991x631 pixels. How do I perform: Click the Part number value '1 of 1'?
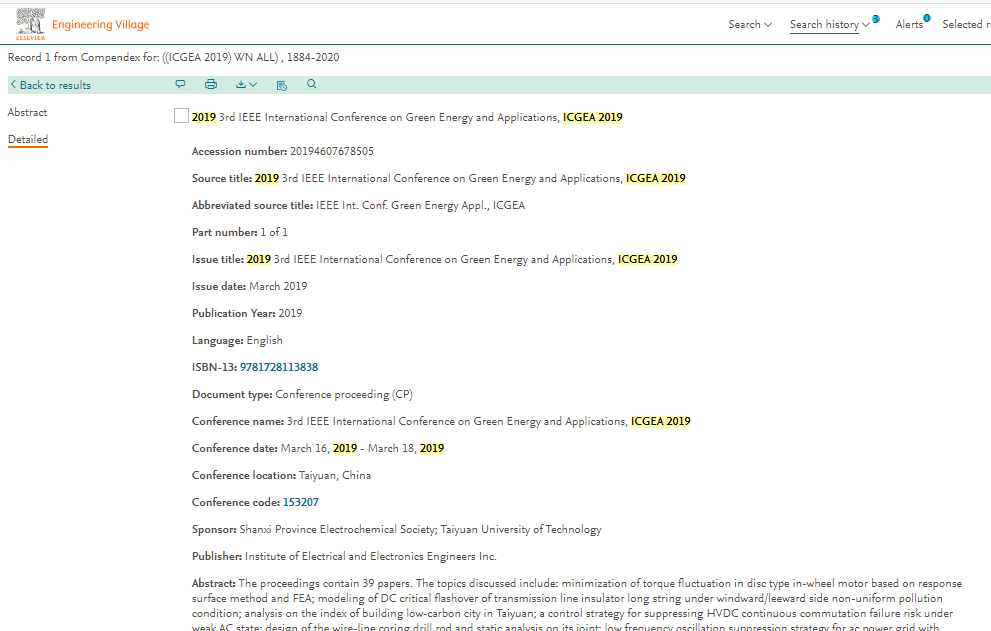coord(274,232)
